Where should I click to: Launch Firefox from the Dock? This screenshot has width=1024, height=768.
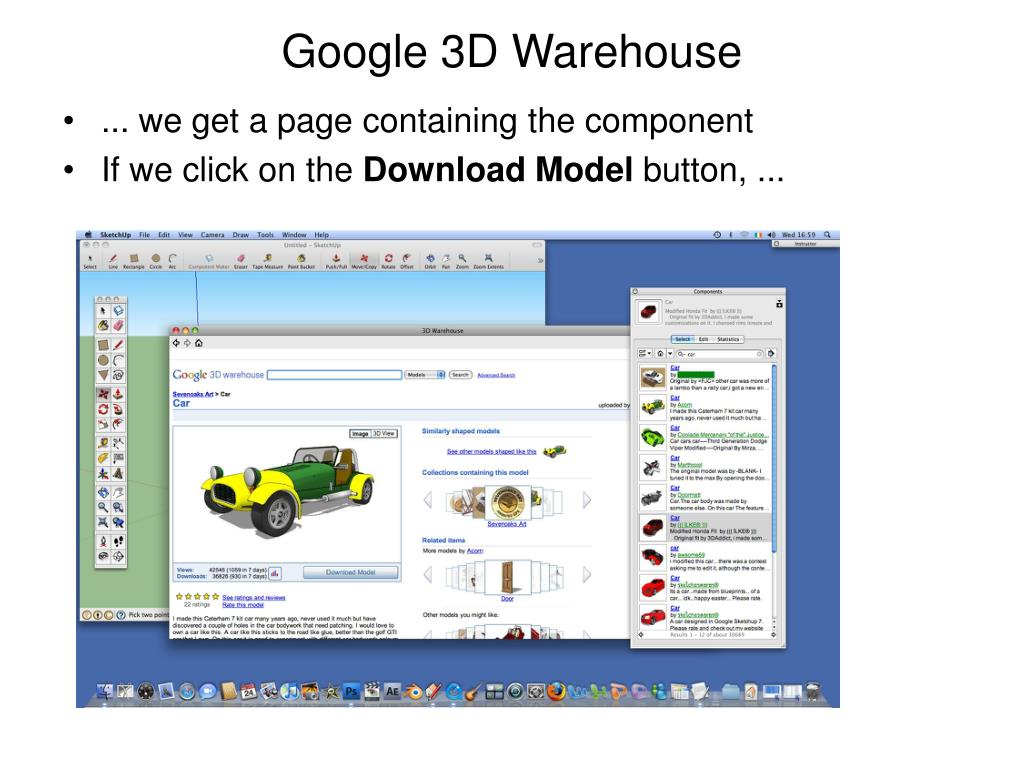click(556, 692)
